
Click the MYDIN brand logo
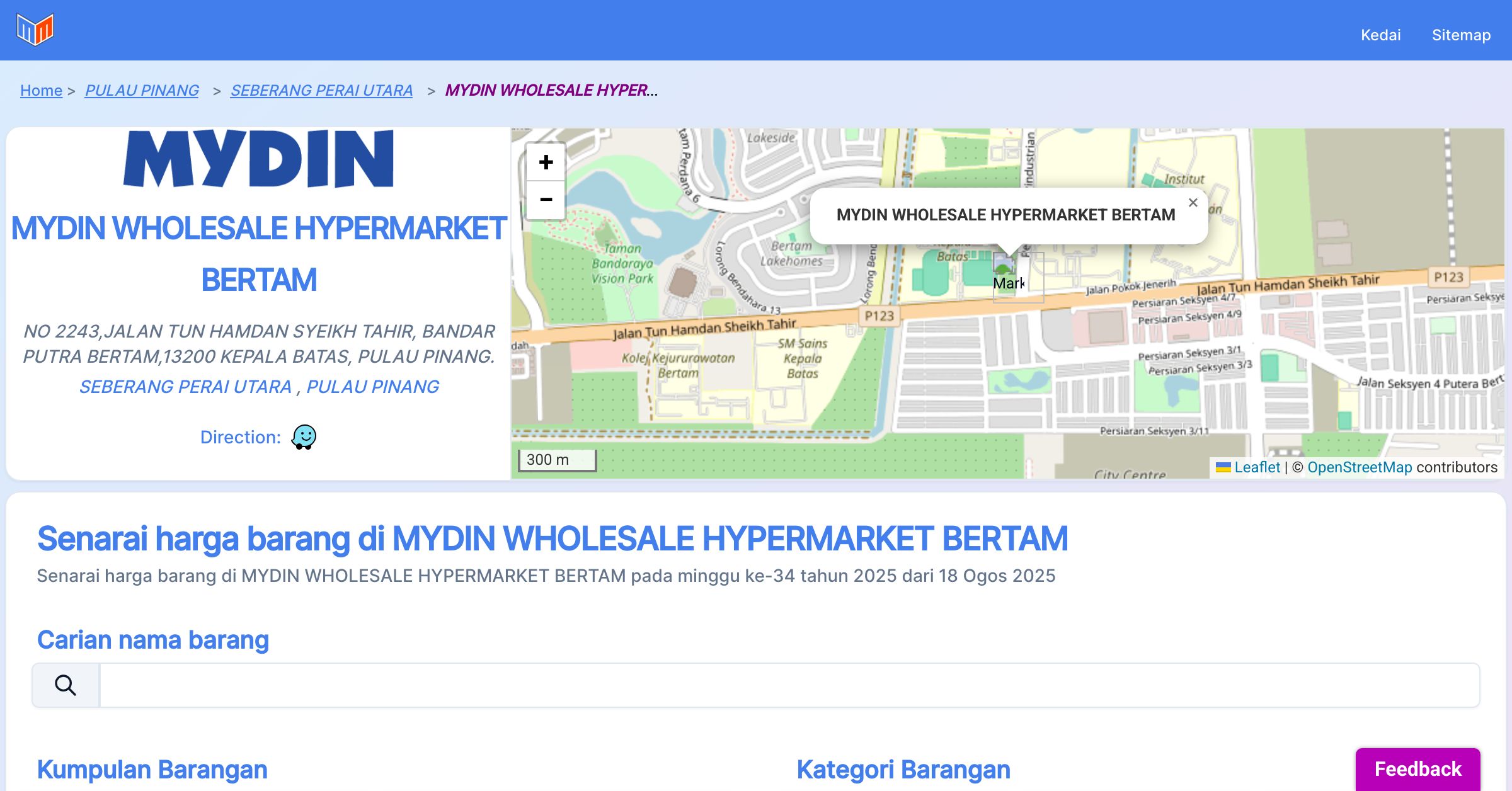[x=259, y=159]
